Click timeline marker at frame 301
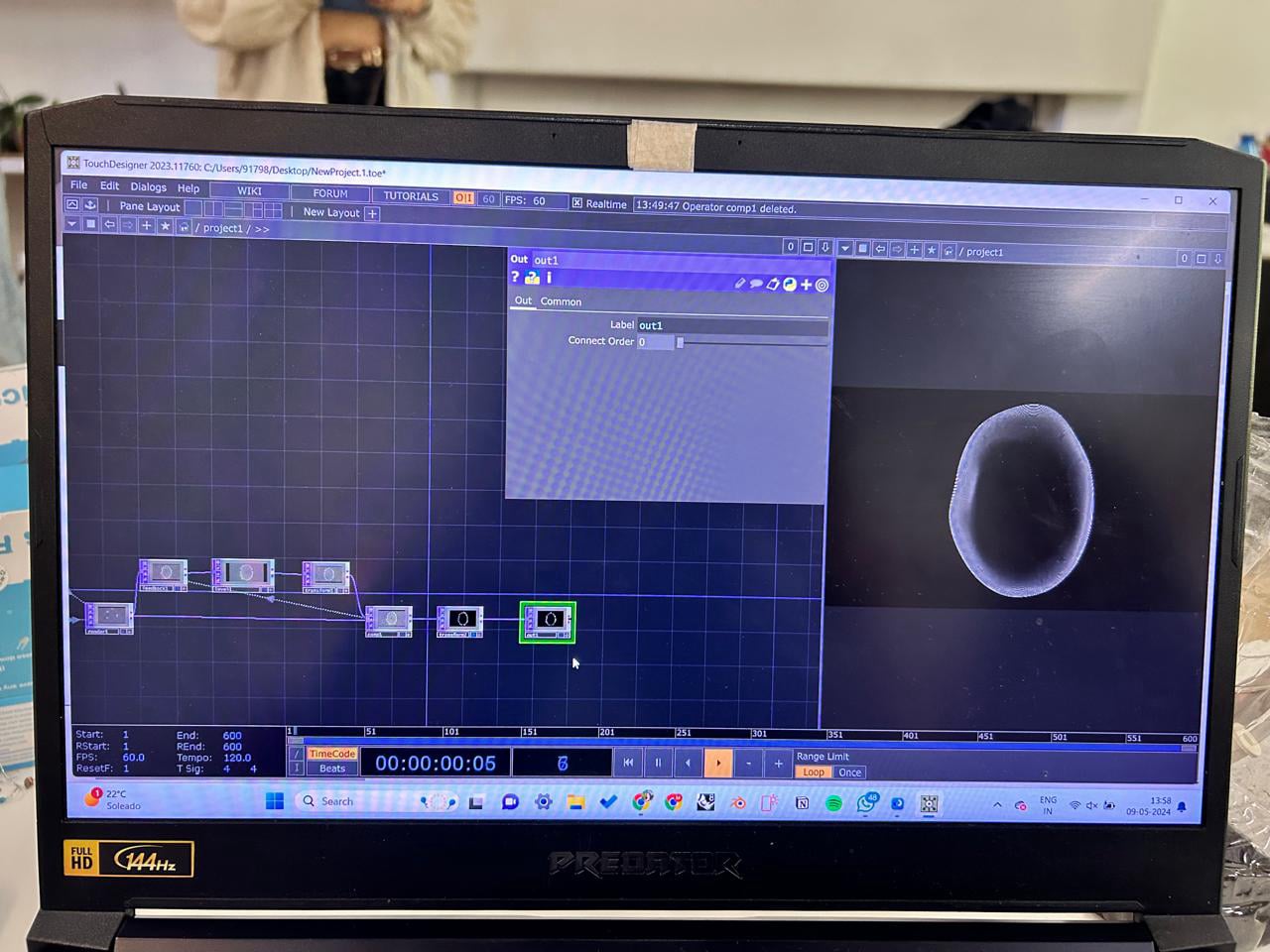Screen dimensions: 1270x952 [x=759, y=734]
